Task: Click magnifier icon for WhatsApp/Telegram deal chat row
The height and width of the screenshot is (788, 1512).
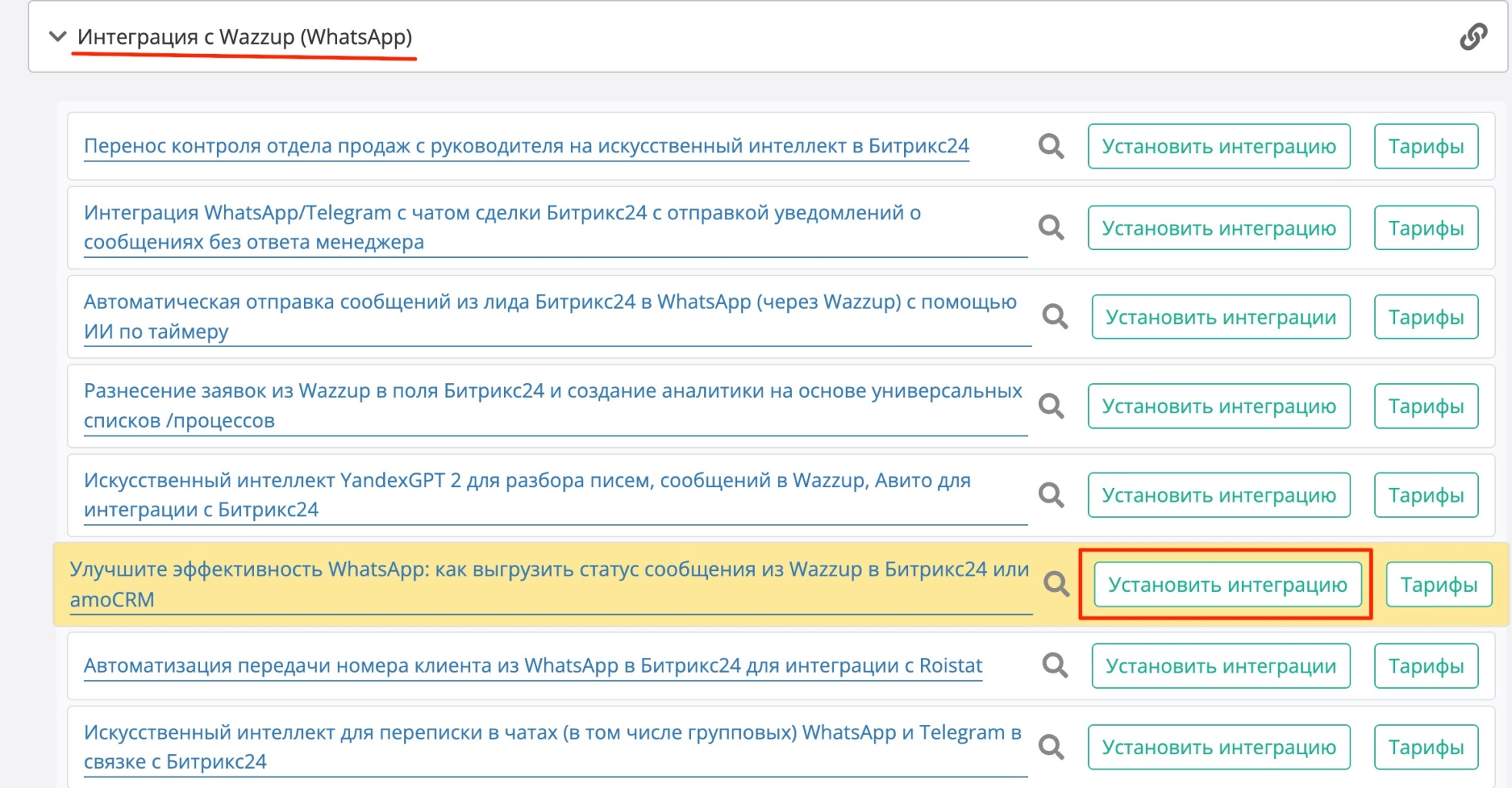Action: (1051, 228)
